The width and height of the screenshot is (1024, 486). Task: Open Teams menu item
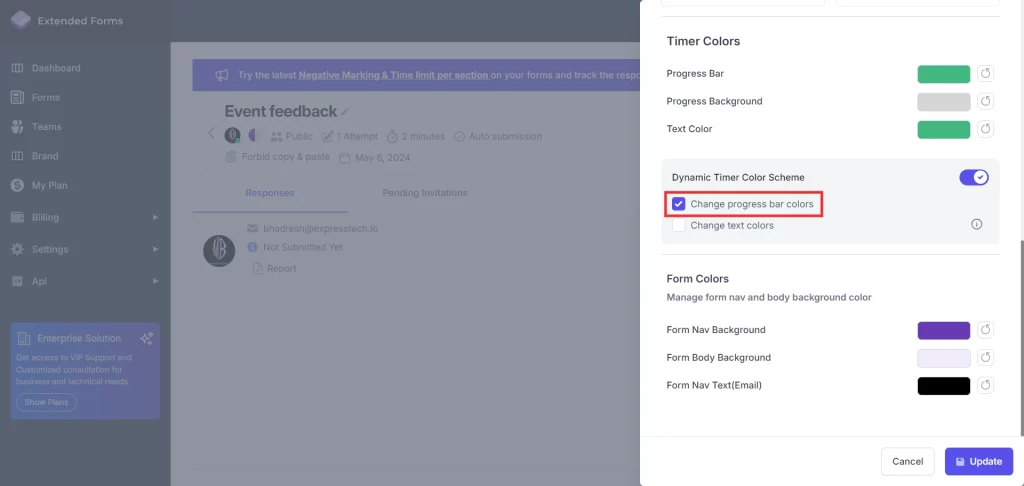click(46, 127)
